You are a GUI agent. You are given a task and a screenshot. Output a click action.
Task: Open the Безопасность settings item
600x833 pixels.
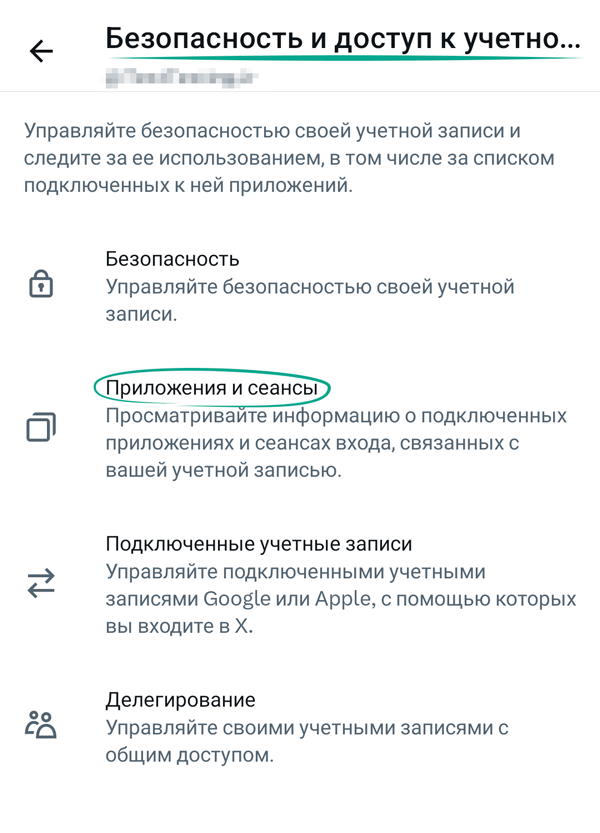(x=173, y=258)
